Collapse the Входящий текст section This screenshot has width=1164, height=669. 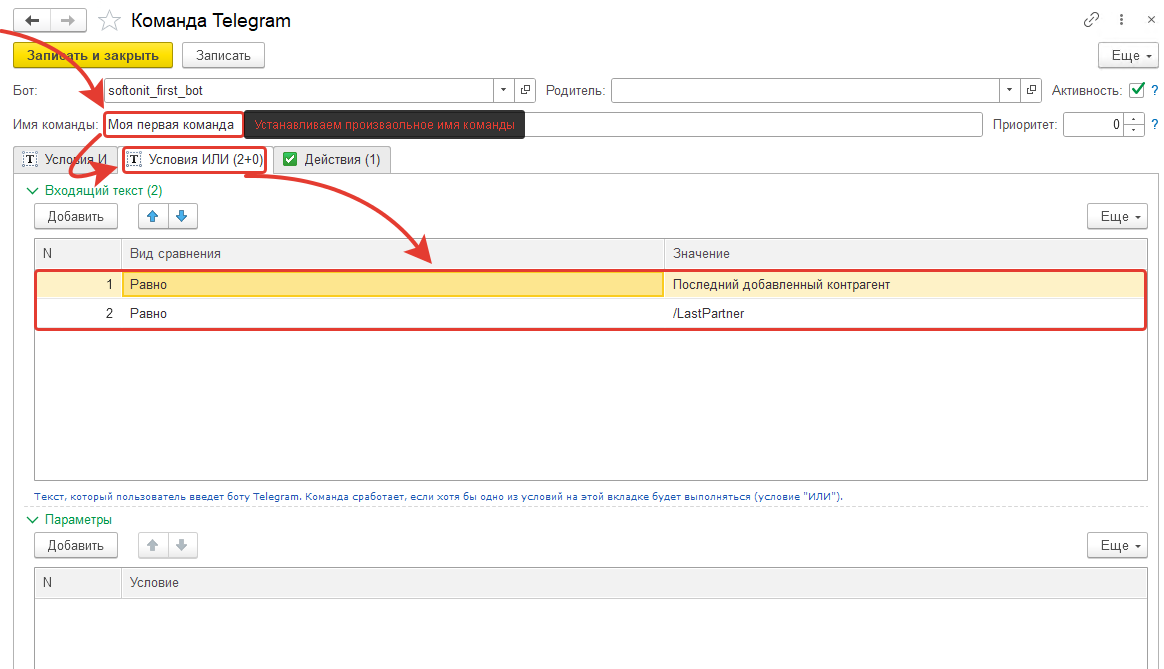[x=31, y=190]
